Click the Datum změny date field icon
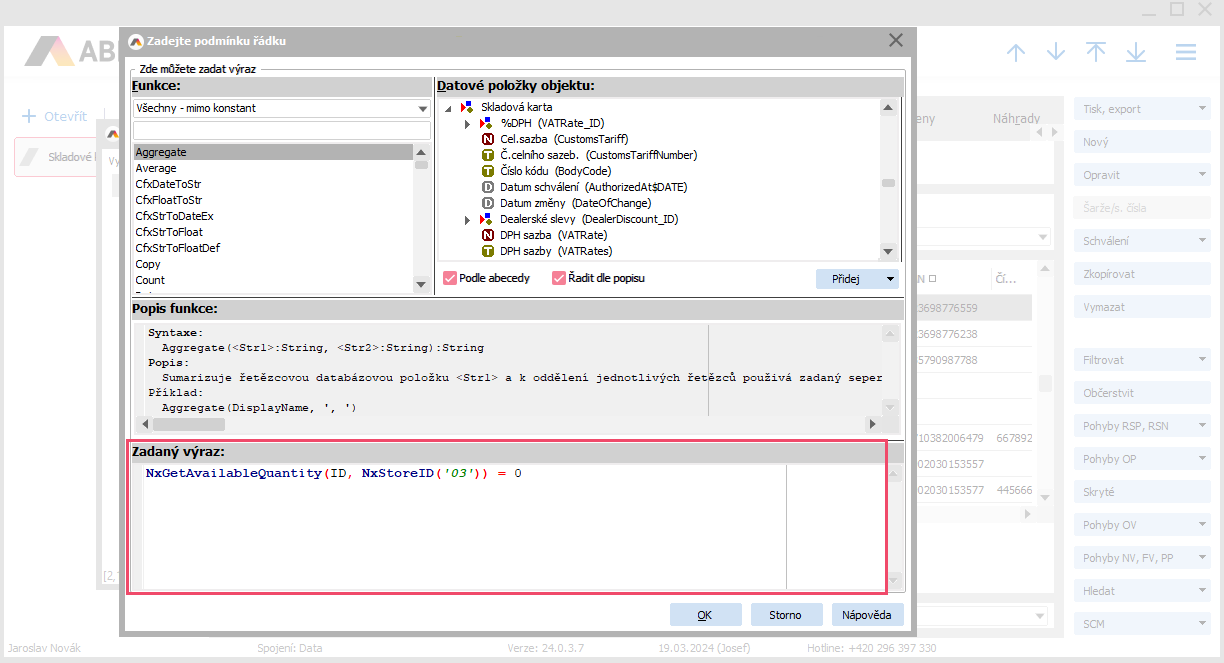This screenshot has width=1224, height=663. click(488, 203)
